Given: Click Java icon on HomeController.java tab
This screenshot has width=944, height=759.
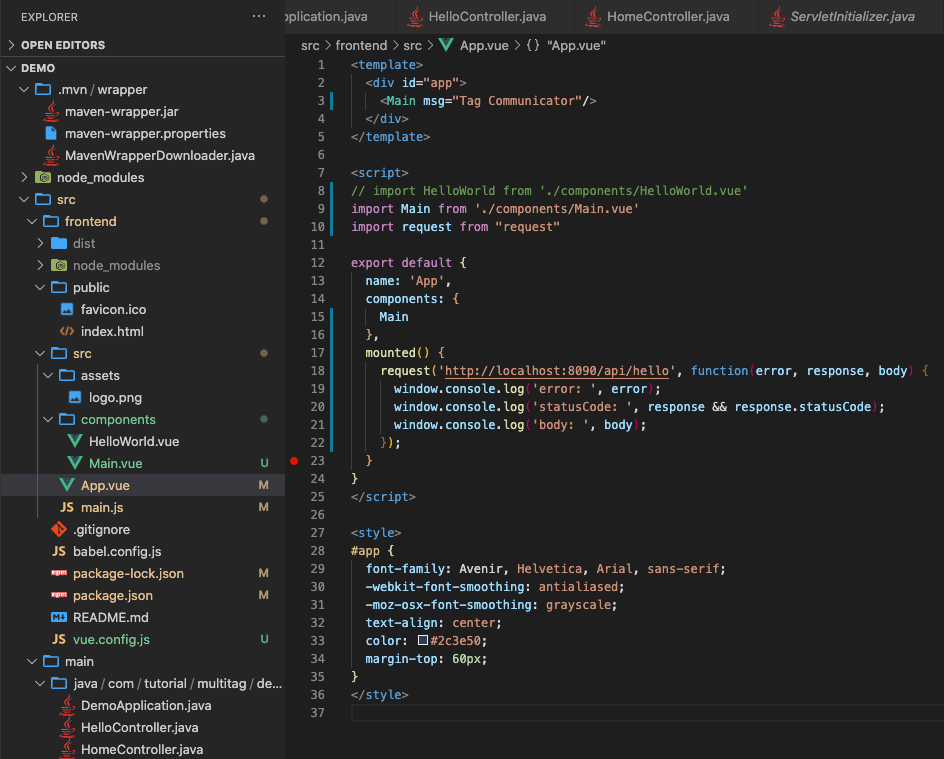Looking at the screenshot, I should pos(593,17).
